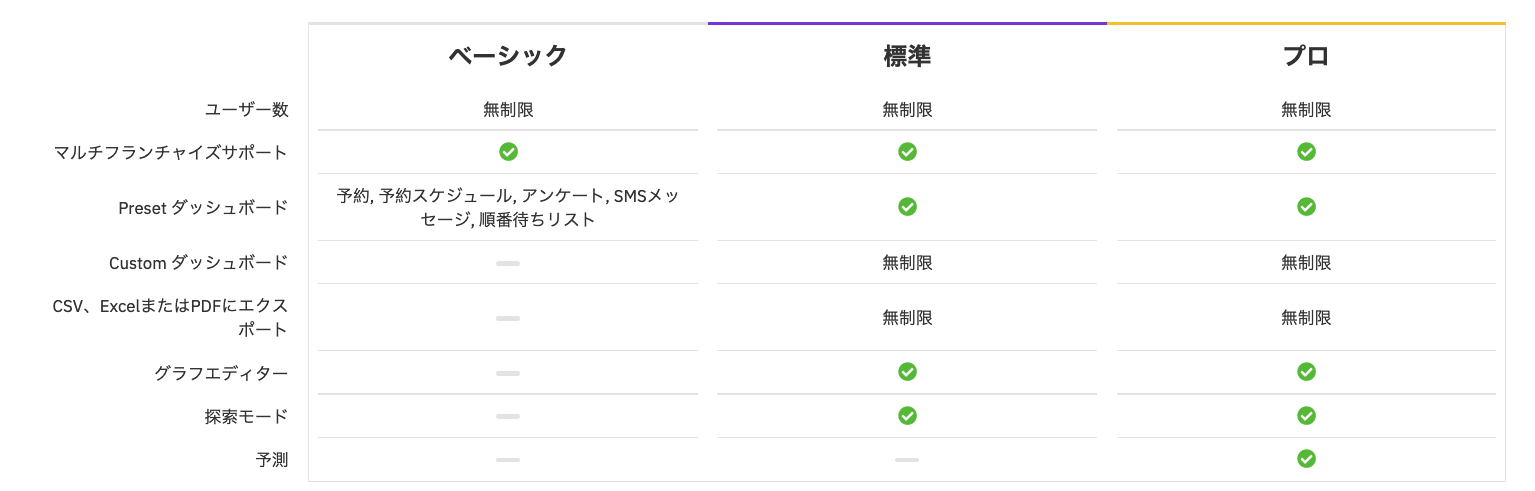
Task: Click the CSV、ExcelまたはPDFにエクスポート label
Action: [x=170, y=317]
